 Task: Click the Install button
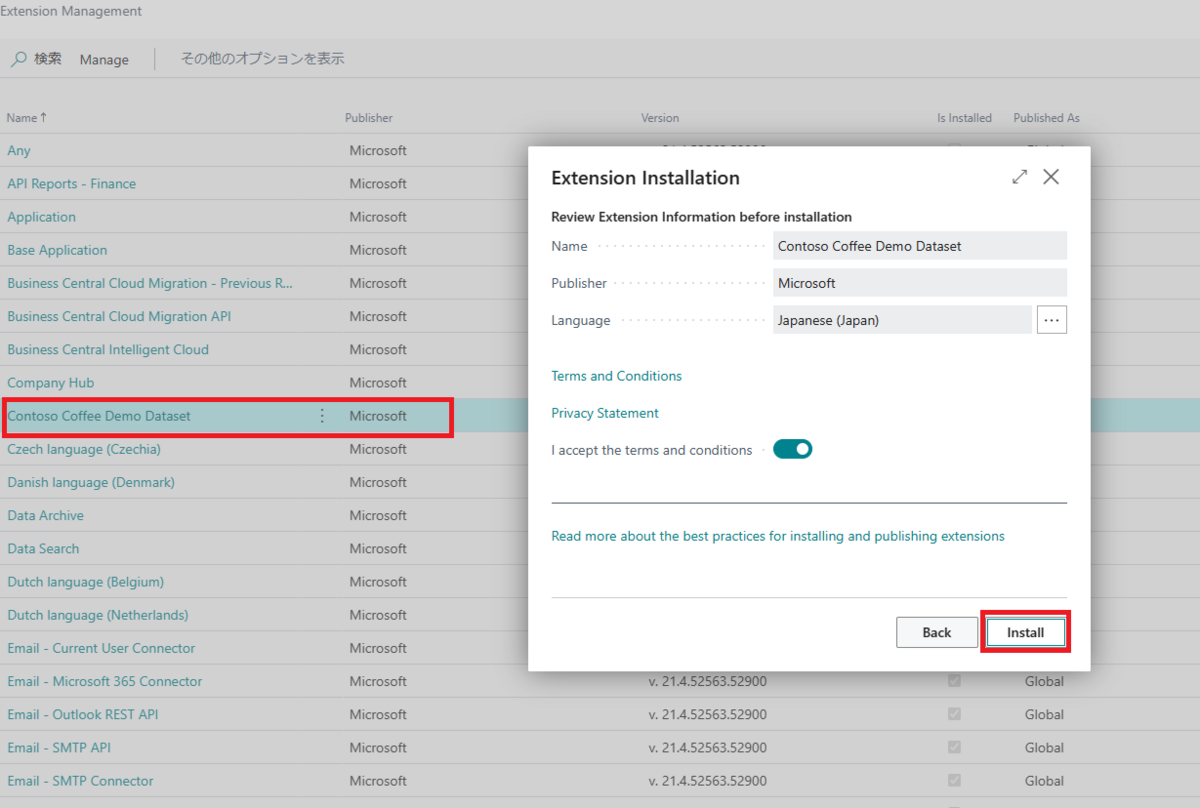click(x=1025, y=631)
